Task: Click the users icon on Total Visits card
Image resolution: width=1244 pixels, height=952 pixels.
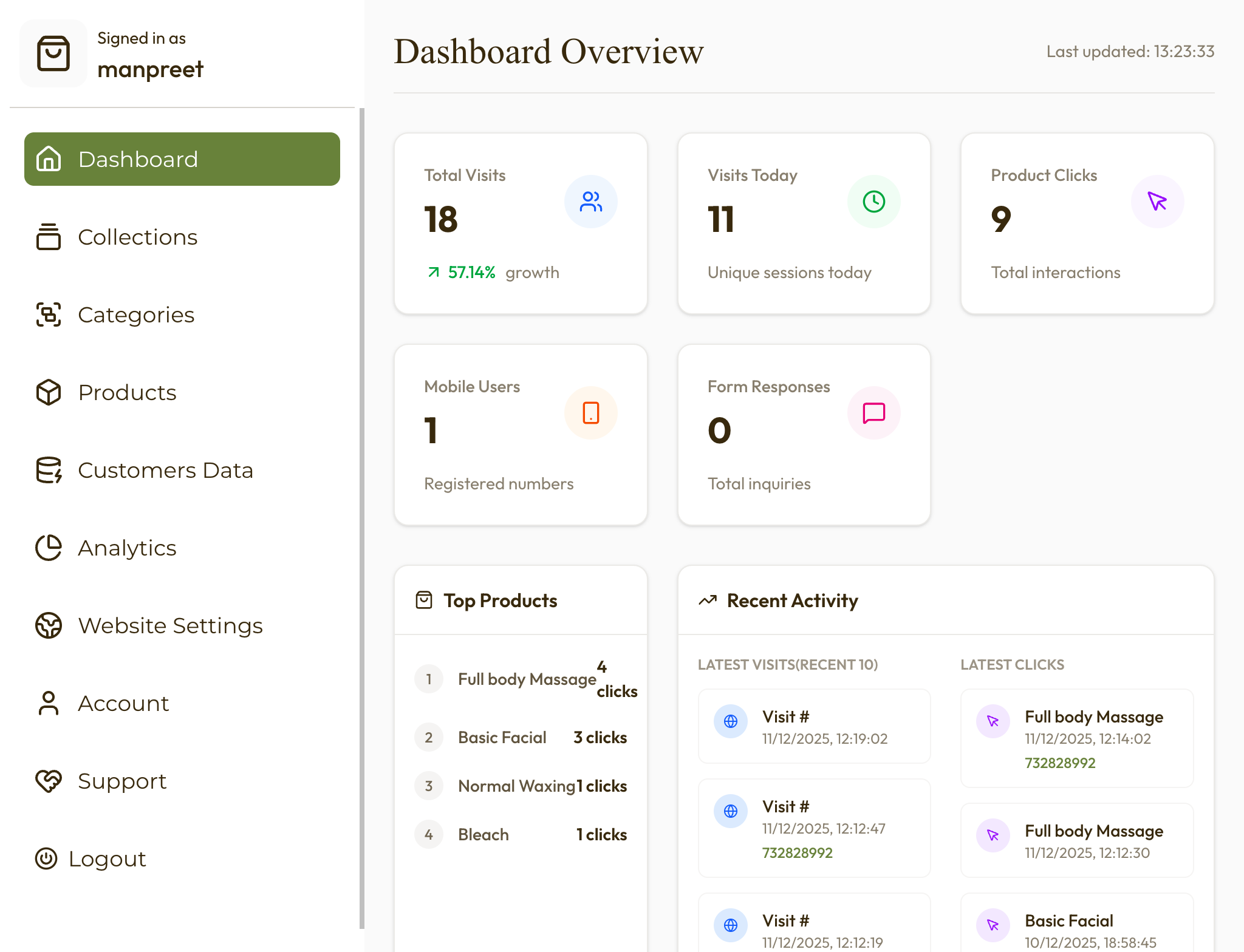Action: click(590, 201)
